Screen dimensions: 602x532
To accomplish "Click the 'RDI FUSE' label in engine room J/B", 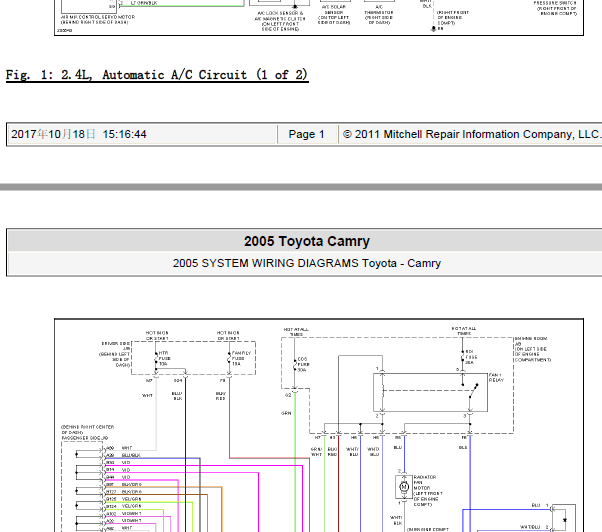I will (x=471, y=357).
